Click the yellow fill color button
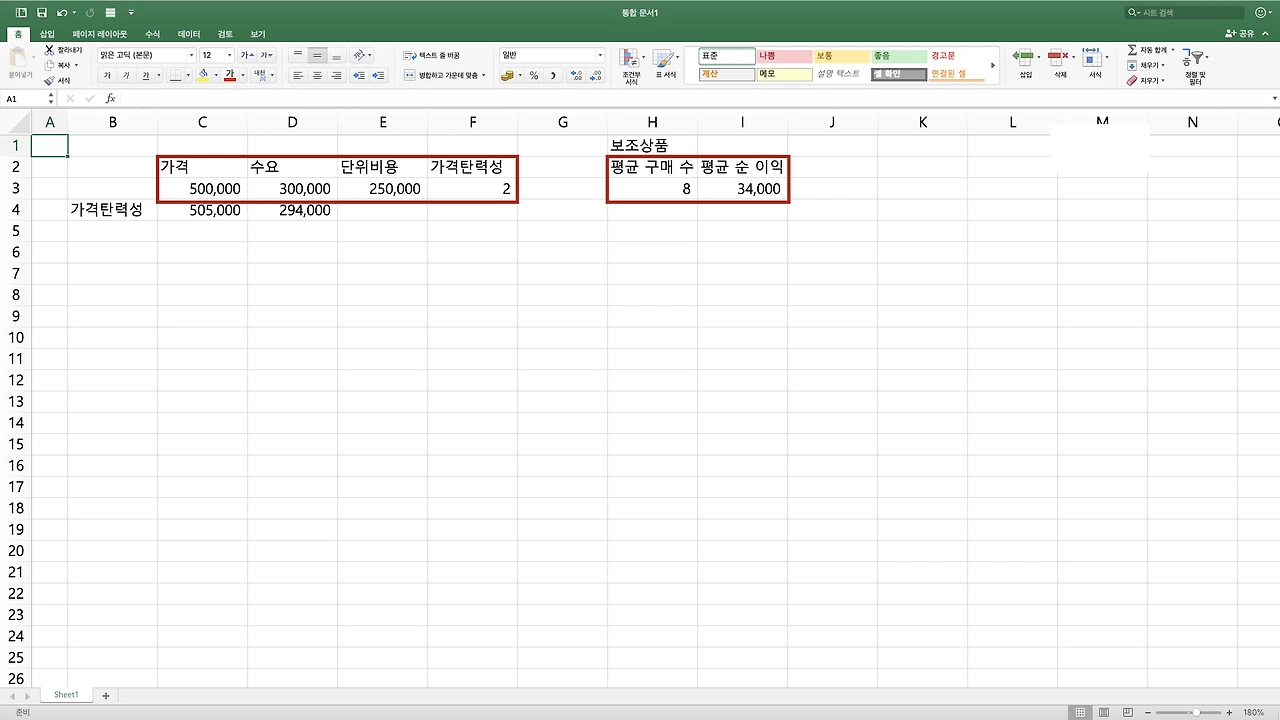The height and width of the screenshot is (720, 1280). (x=204, y=75)
